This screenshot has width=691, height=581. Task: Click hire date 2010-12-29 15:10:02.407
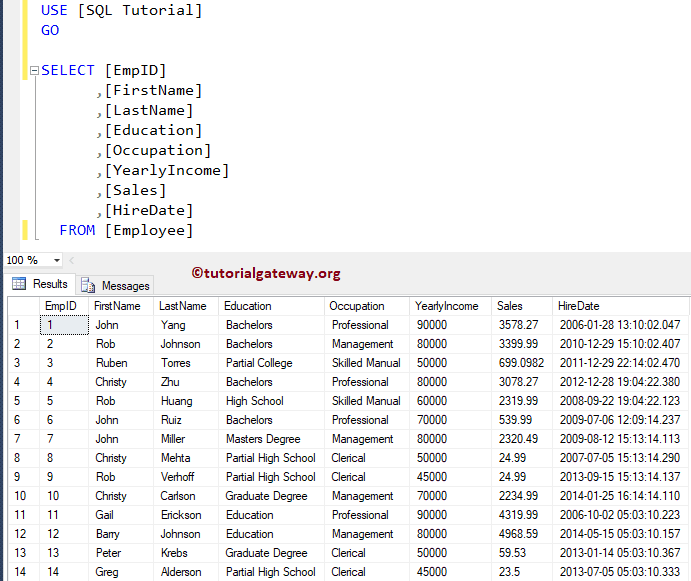[620, 344]
